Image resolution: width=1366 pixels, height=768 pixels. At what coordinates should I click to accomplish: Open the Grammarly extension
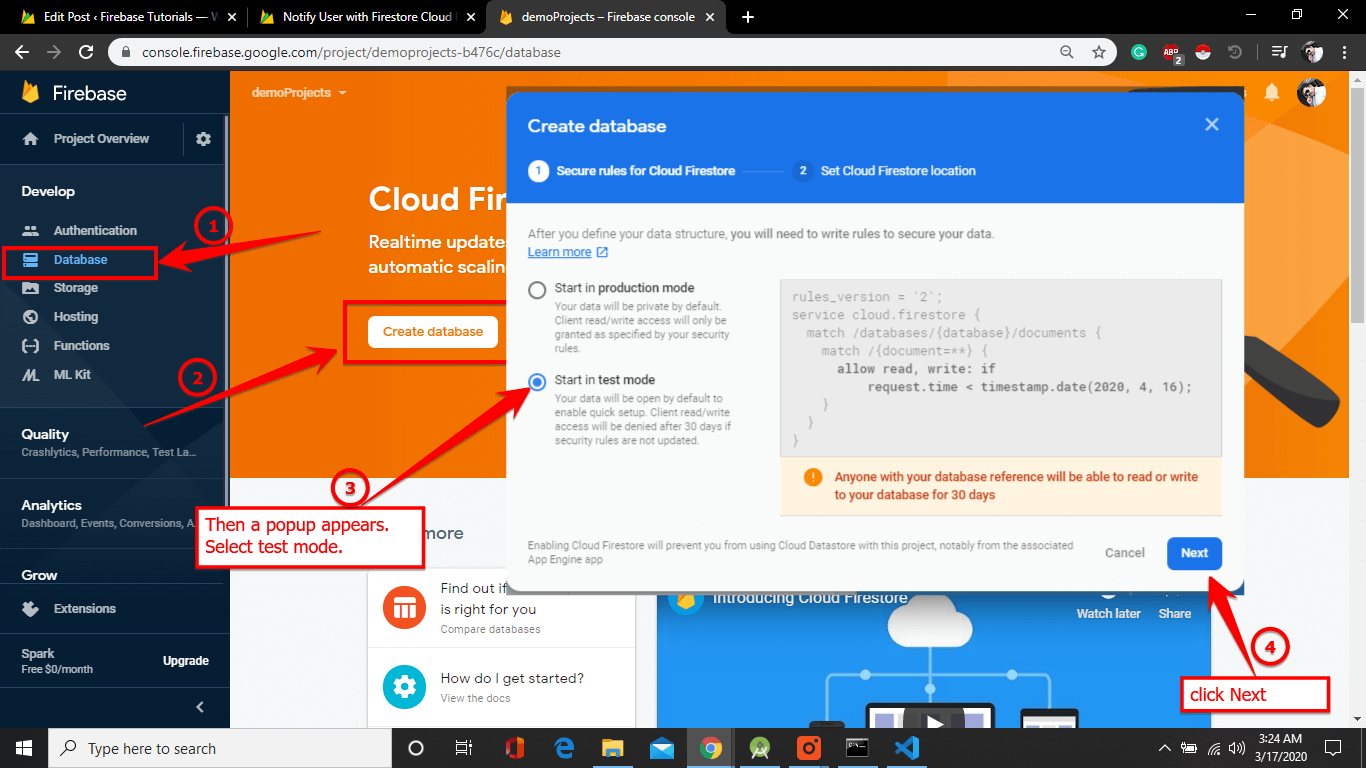(x=1139, y=52)
